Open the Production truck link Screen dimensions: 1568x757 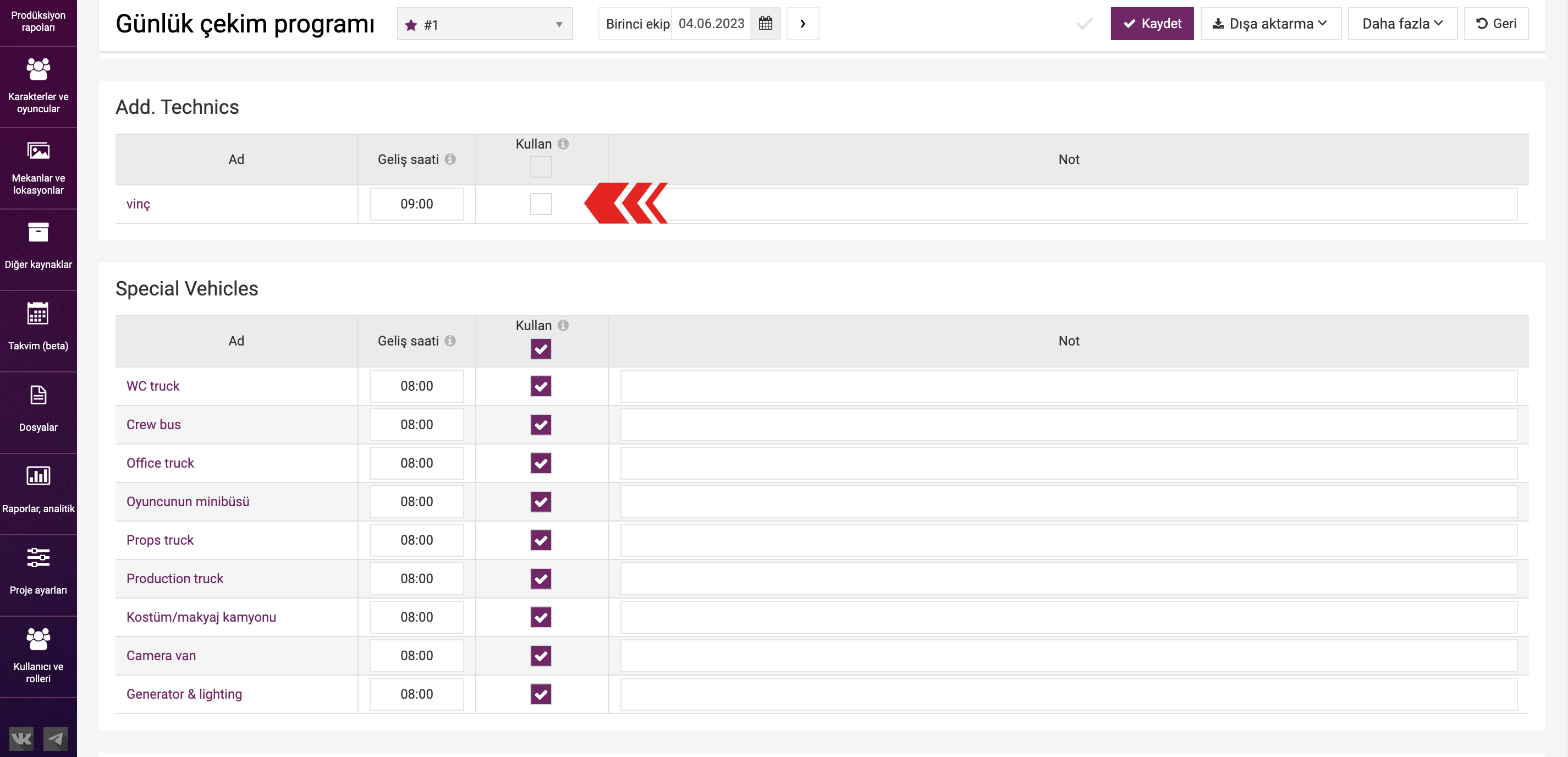(x=175, y=579)
